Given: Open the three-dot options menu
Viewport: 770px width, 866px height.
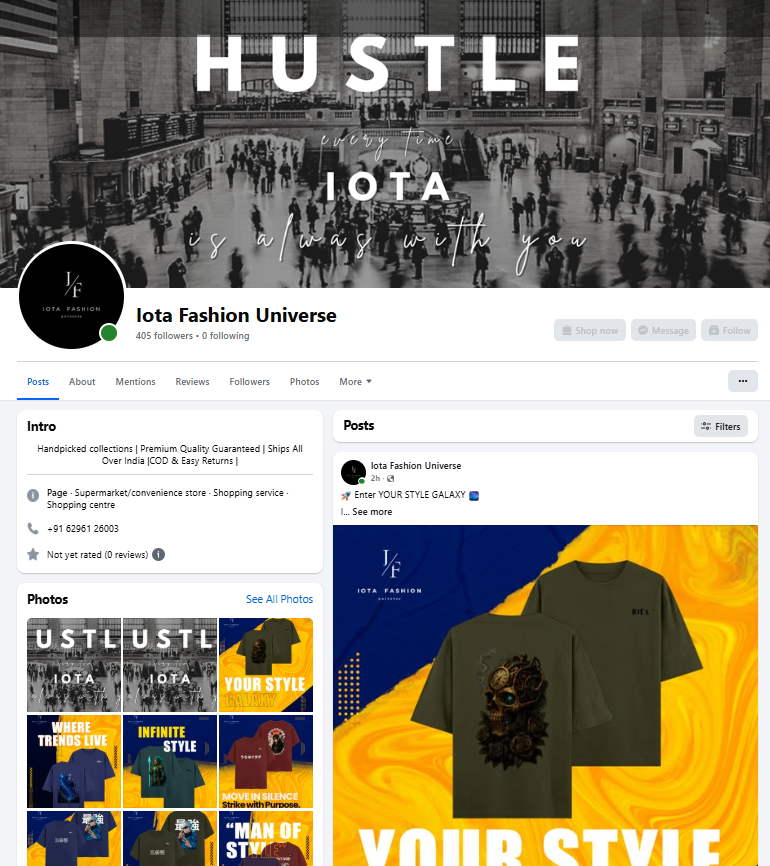Looking at the screenshot, I should [742, 381].
